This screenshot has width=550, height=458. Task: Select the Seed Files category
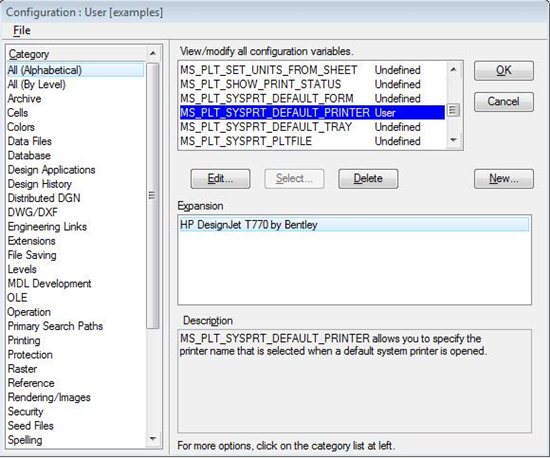[31, 426]
